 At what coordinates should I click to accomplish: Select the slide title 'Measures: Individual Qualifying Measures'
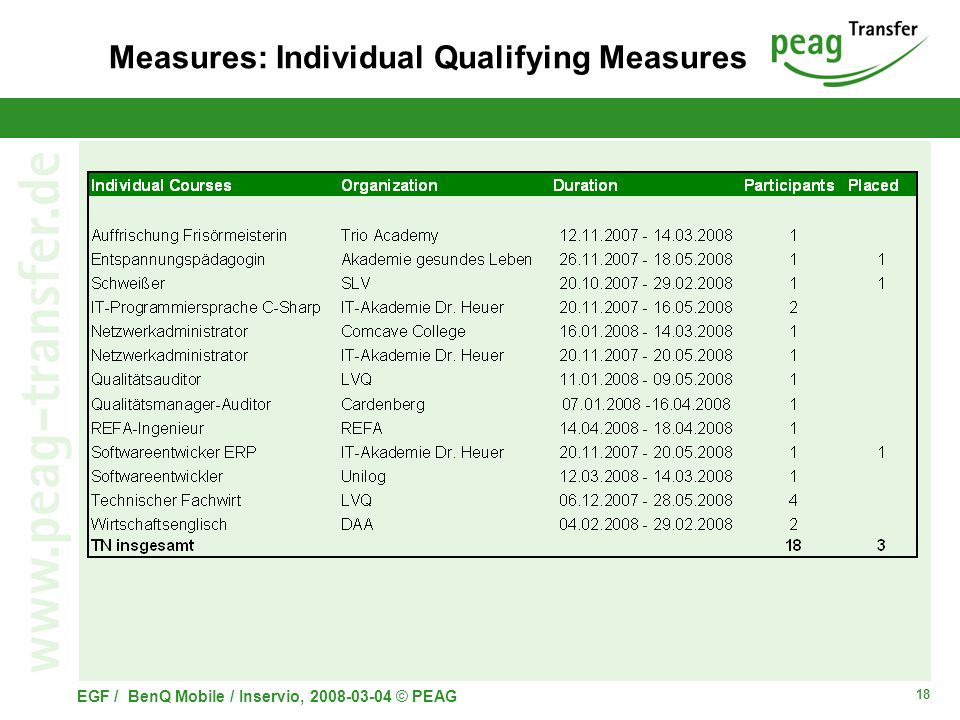(427, 58)
